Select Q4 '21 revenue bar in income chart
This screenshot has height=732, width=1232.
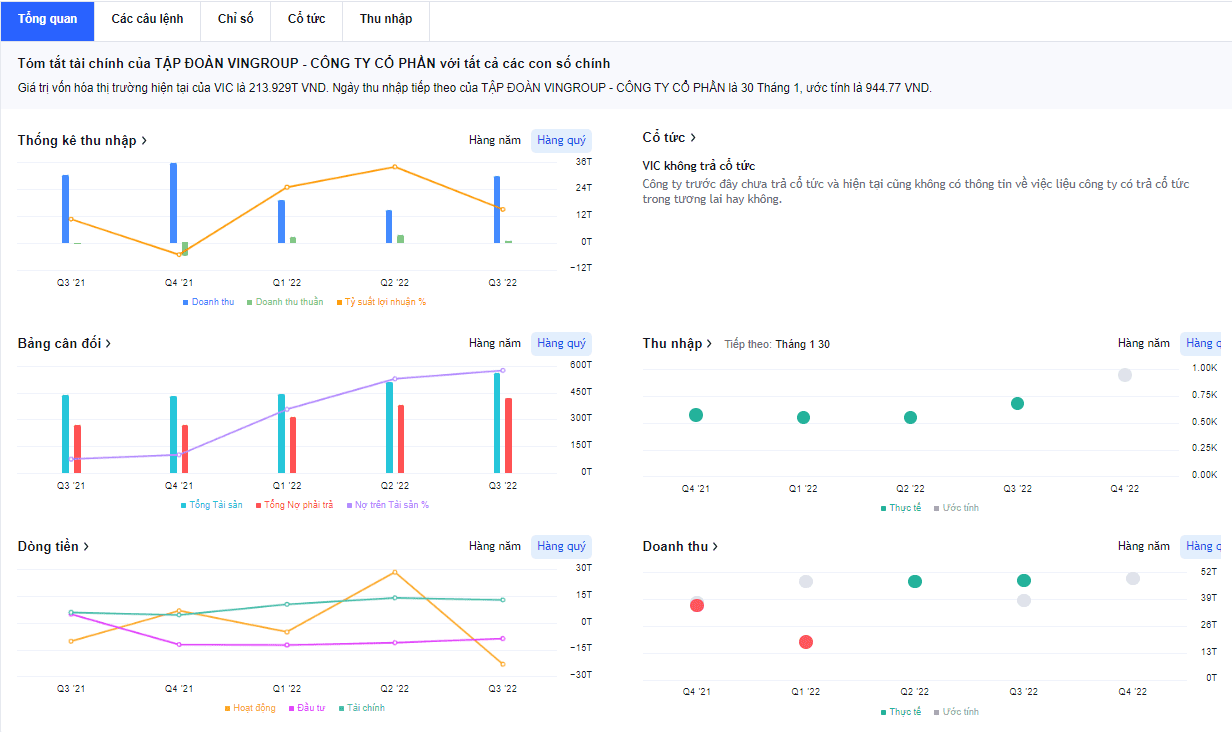(173, 203)
